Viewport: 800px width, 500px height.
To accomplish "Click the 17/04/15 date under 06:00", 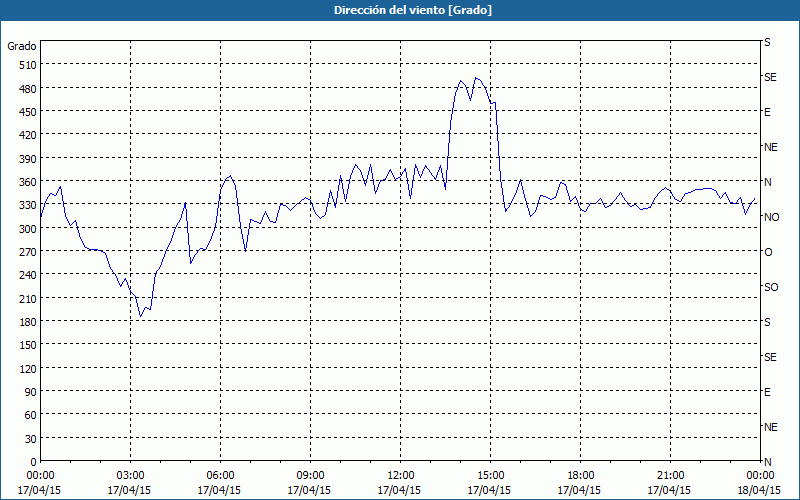I will (219, 490).
